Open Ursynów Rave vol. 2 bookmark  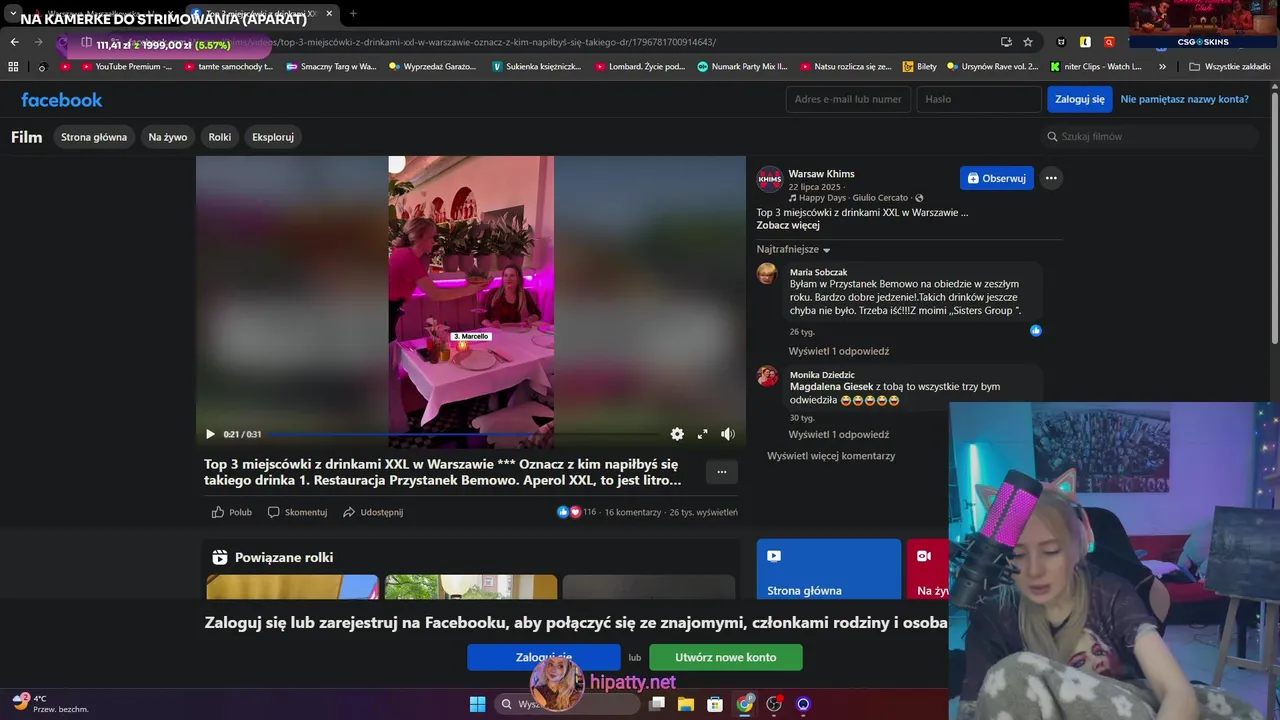[x=992, y=67]
